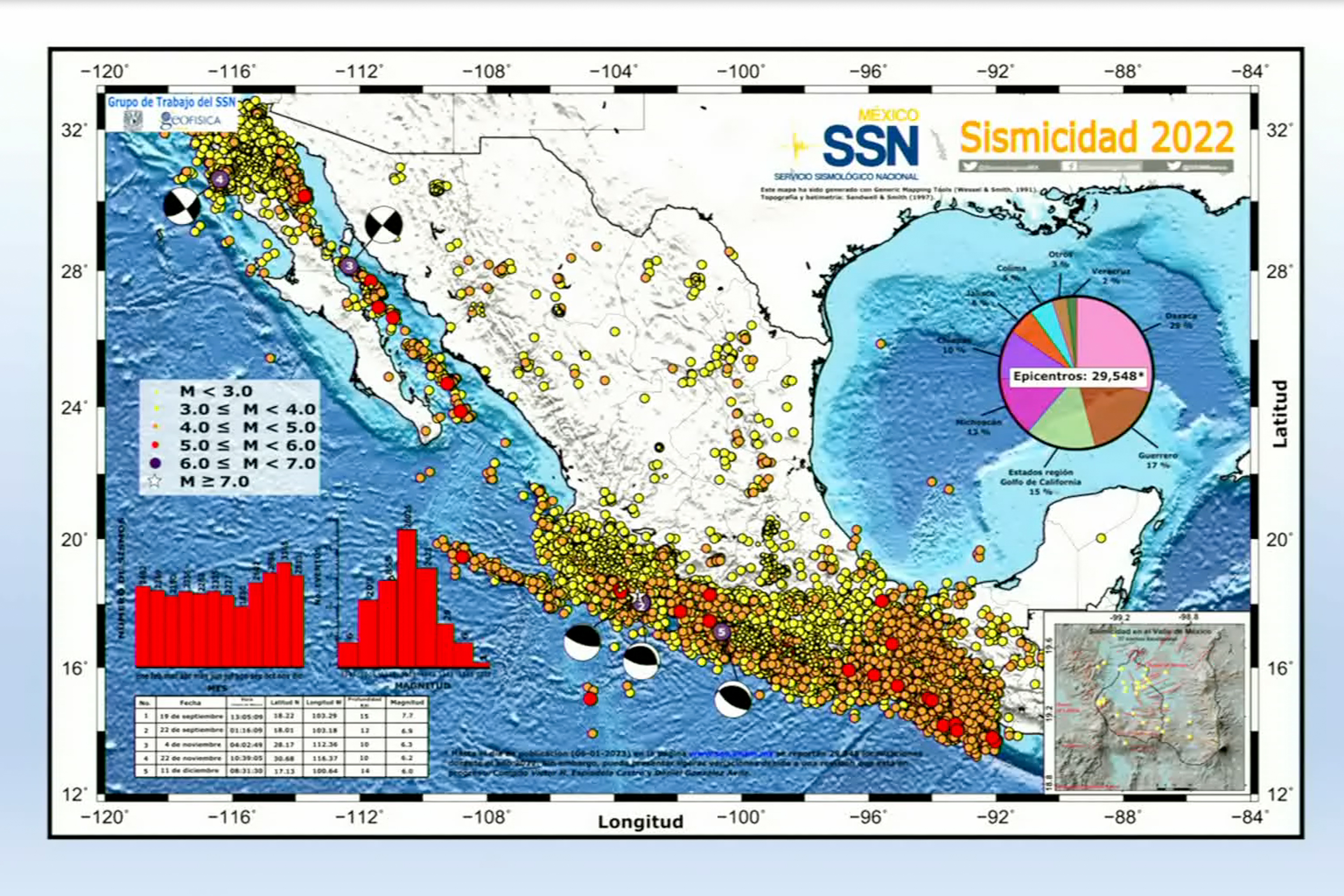Click the purple dot in magnitude legend

(155, 463)
